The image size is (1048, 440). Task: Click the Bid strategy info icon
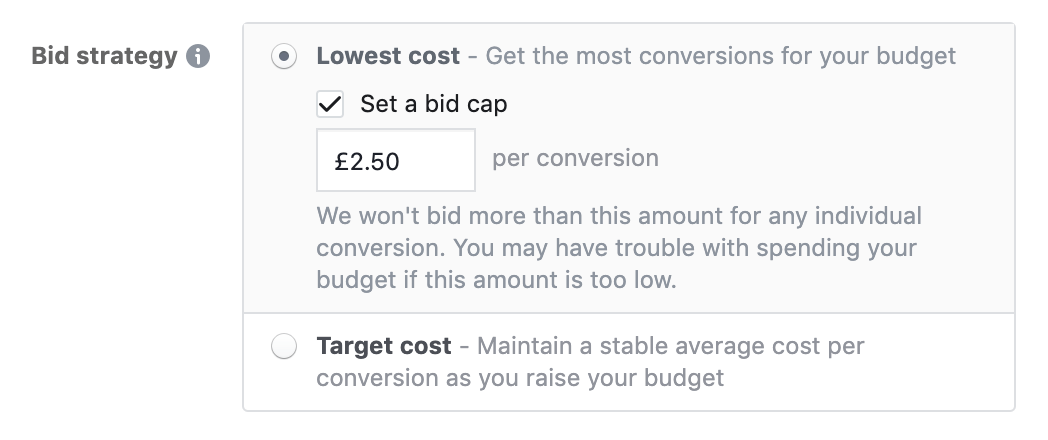click(x=198, y=56)
